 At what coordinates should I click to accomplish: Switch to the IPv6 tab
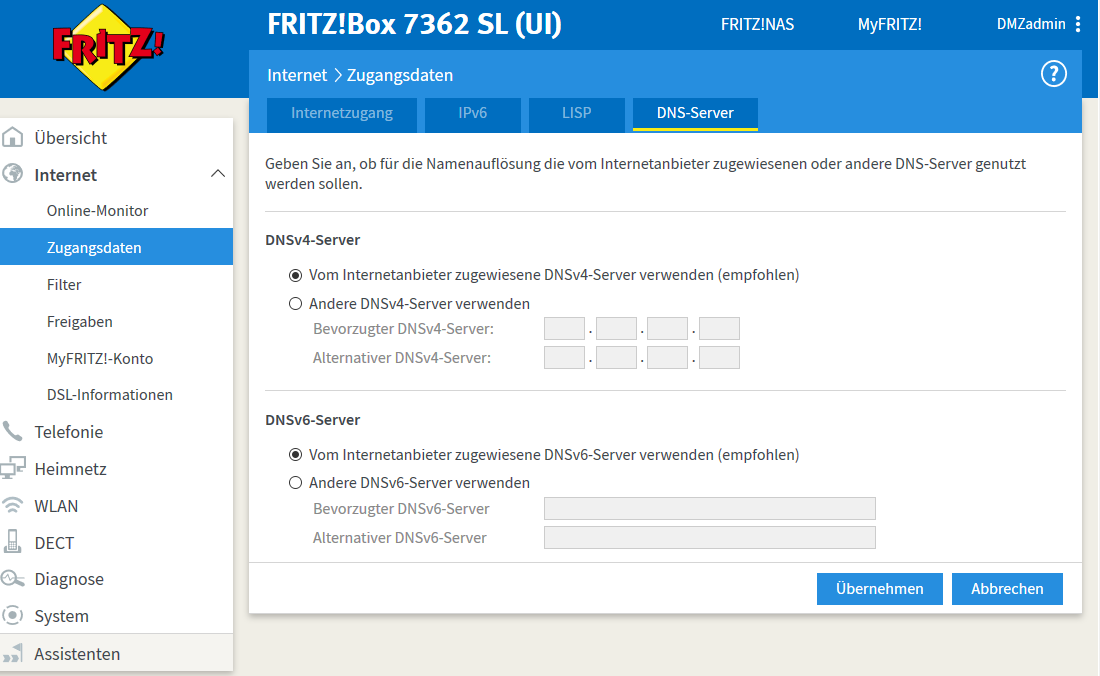(x=472, y=113)
